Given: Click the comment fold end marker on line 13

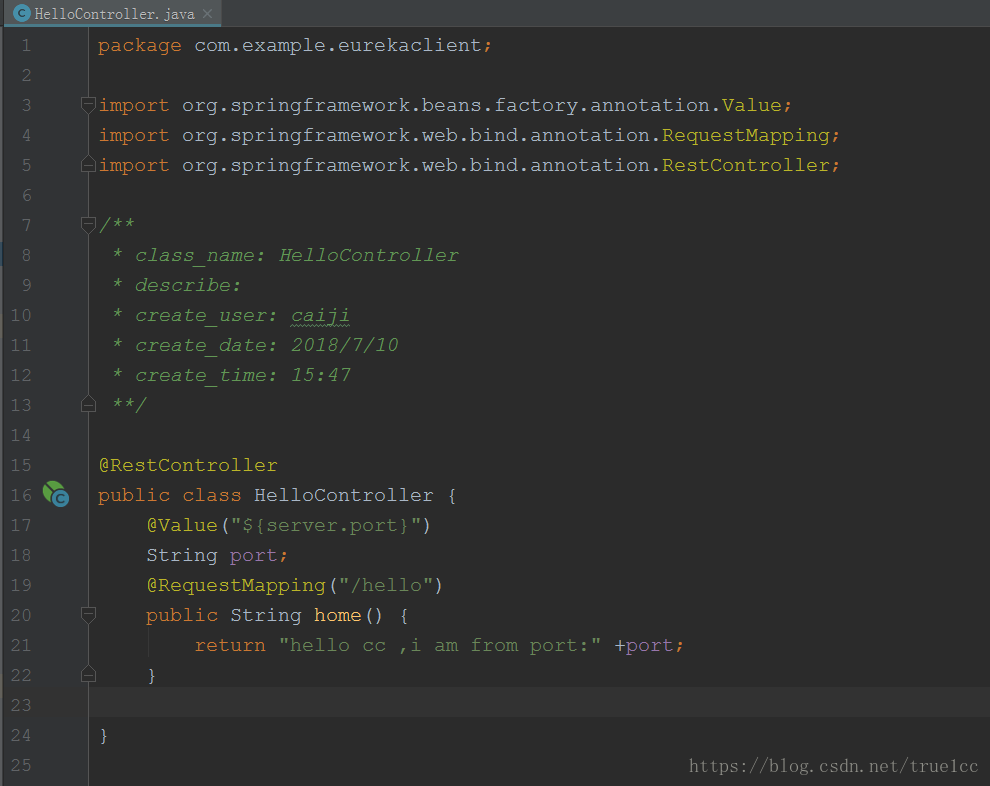Looking at the screenshot, I should (88, 405).
